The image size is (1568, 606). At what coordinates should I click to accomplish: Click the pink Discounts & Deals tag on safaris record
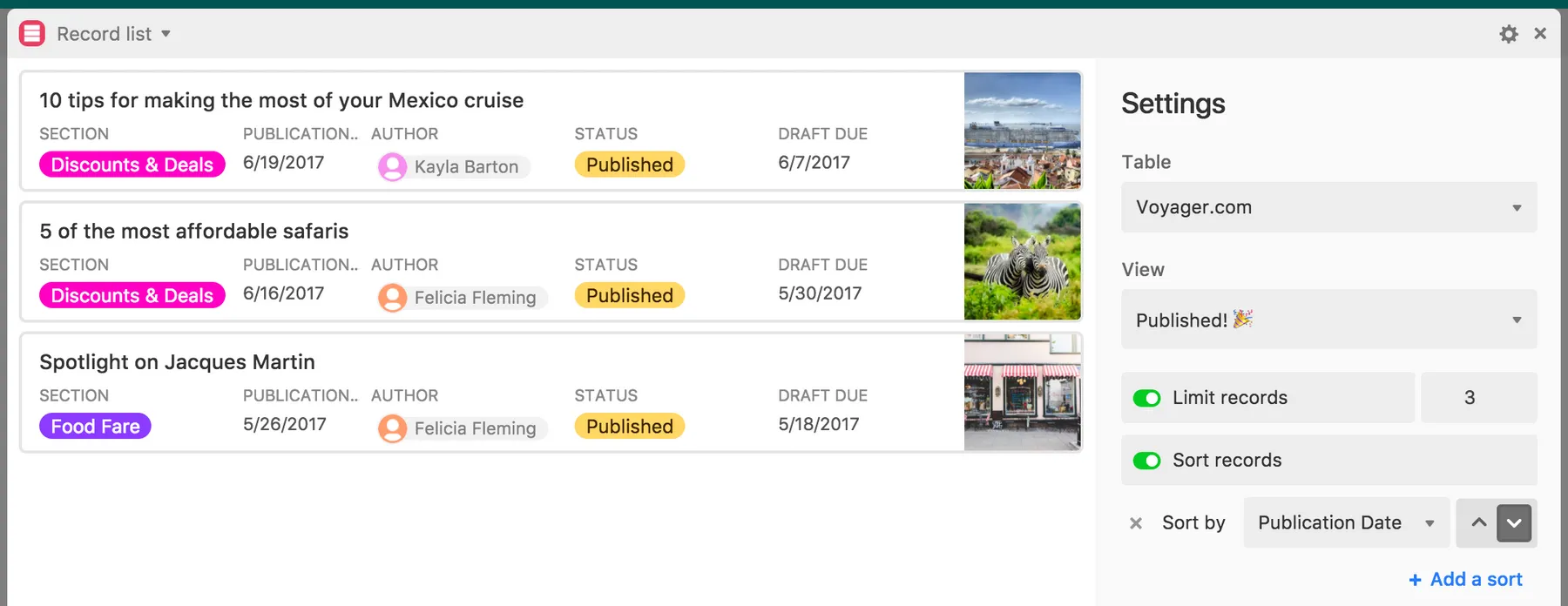tap(132, 296)
